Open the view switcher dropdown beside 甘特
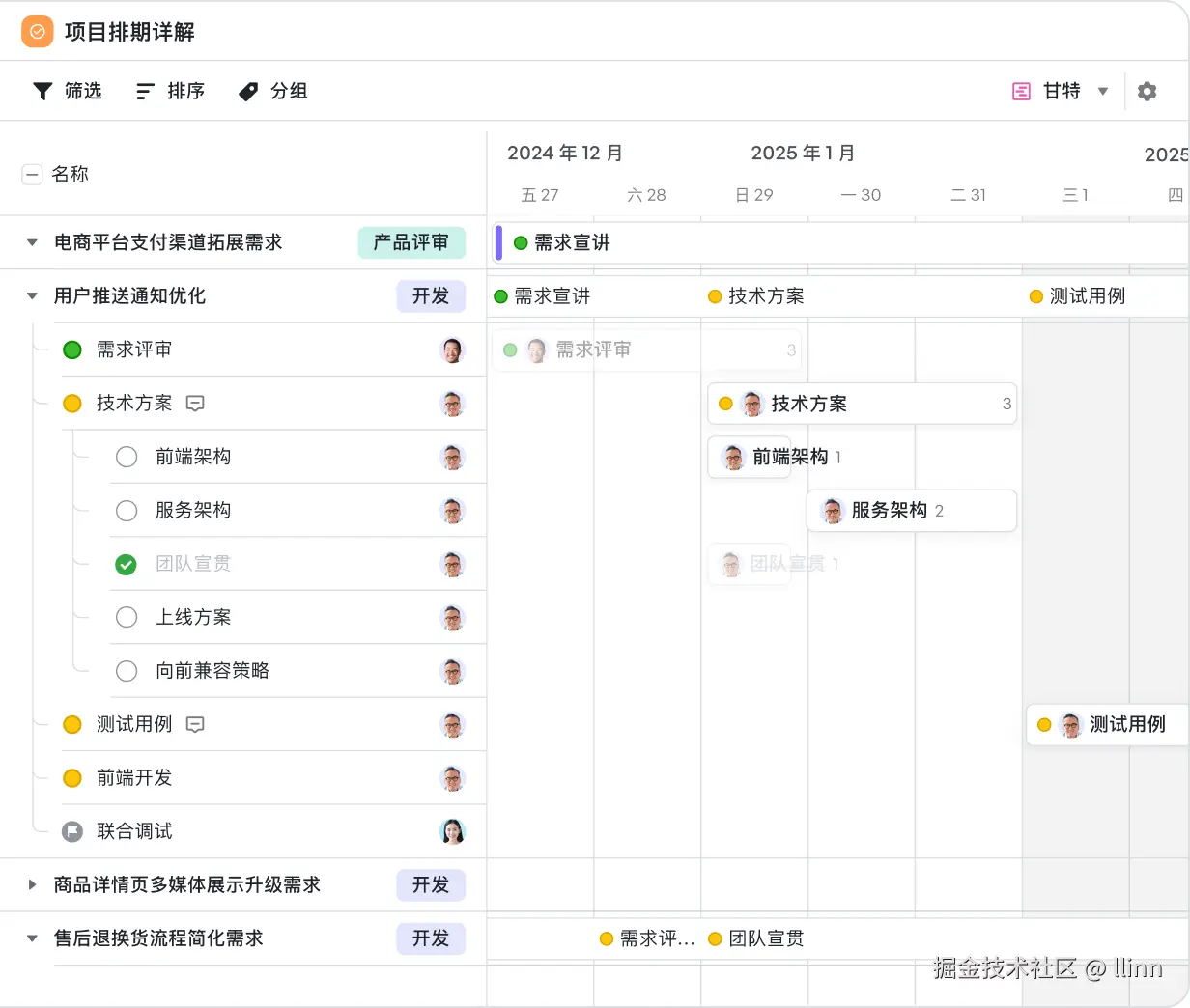This screenshot has width=1190, height=1008. click(x=1102, y=91)
